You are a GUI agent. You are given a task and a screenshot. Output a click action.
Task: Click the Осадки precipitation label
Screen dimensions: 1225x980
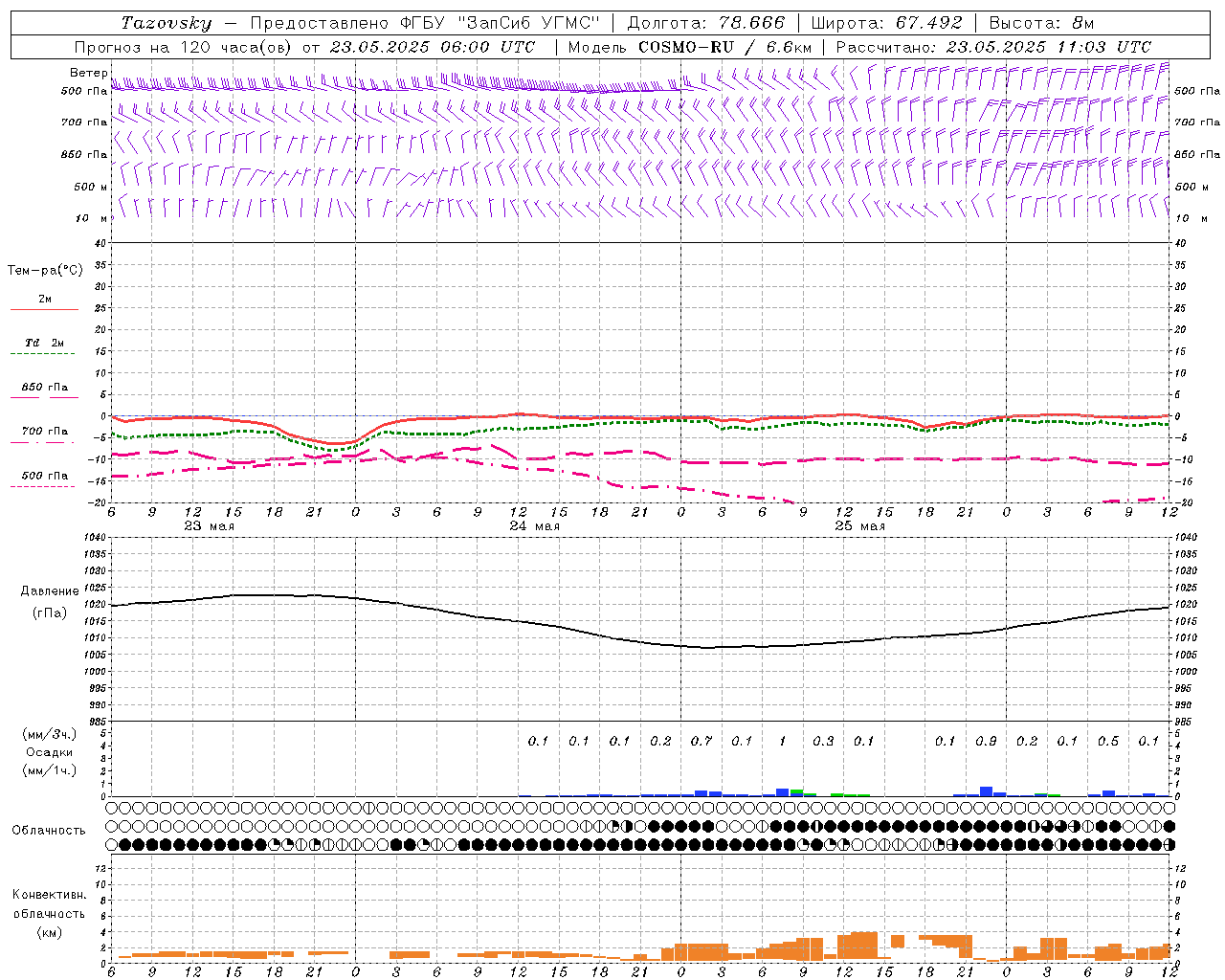pyautogui.click(x=49, y=752)
